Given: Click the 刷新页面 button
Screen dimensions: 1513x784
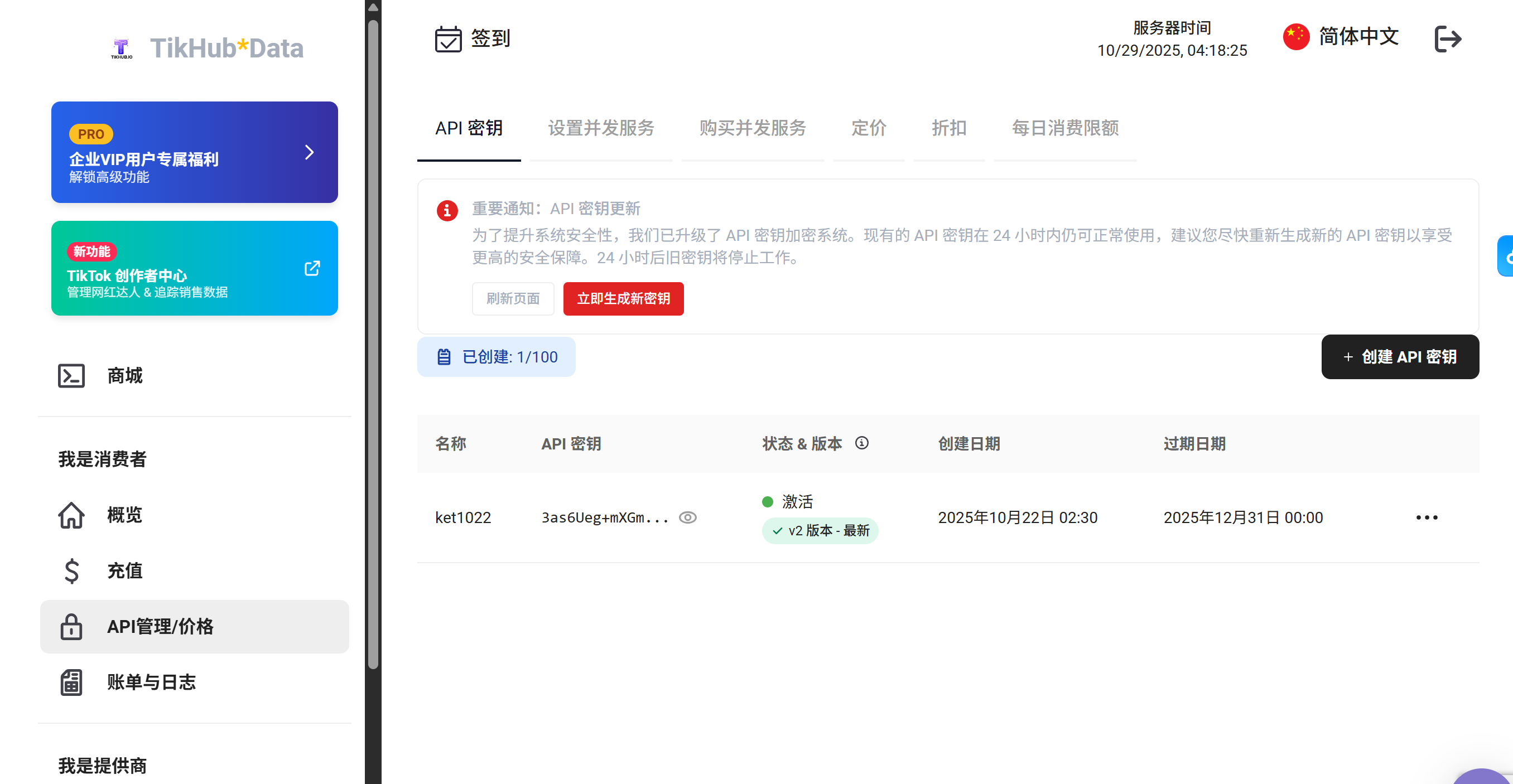Looking at the screenshot, I should (513, 298).
